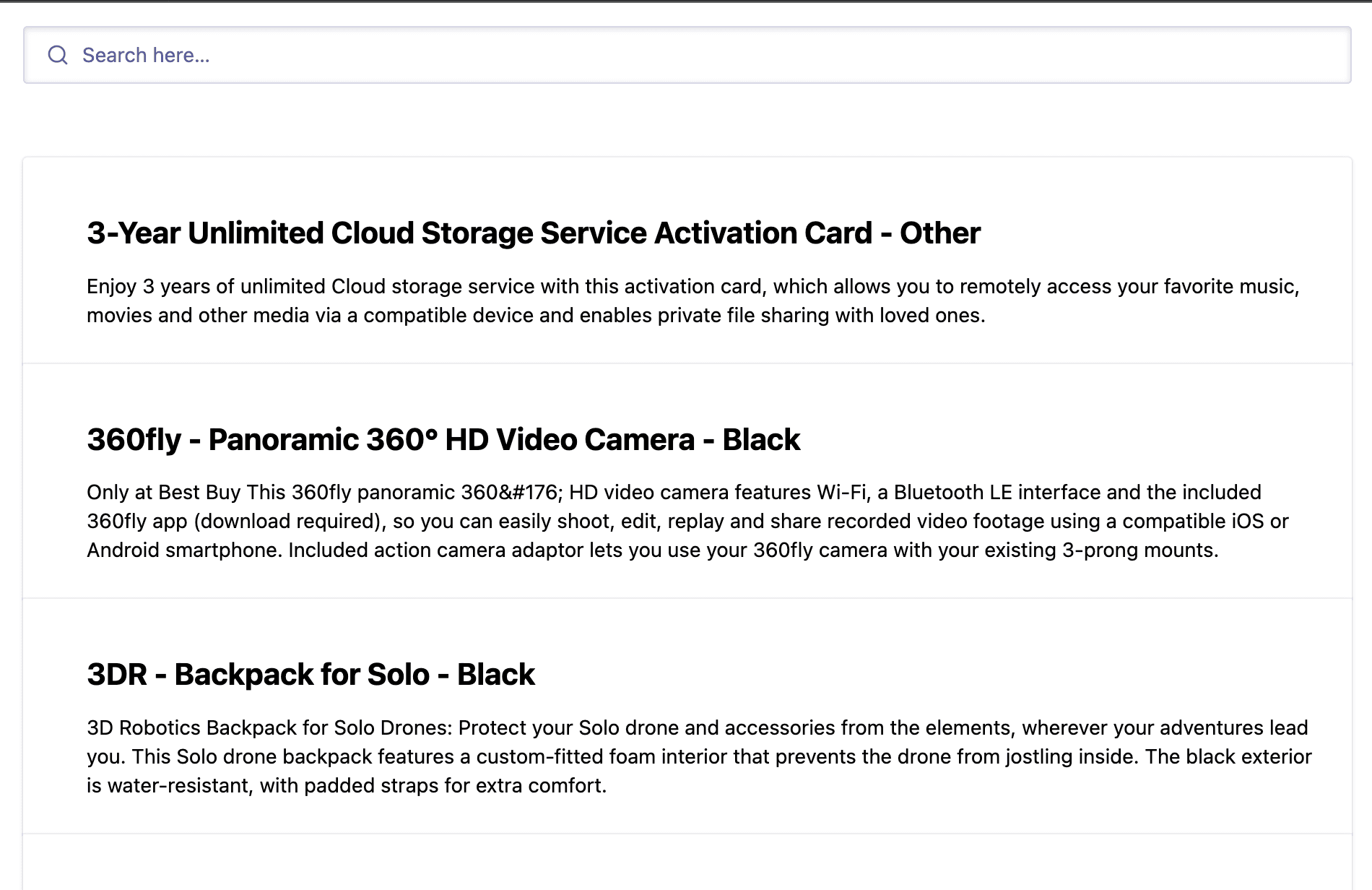Image resolution: width=1372 pixels, height=890 pixels.
Task: Click the cloud storage activation card description
Action: coord(692,301)
